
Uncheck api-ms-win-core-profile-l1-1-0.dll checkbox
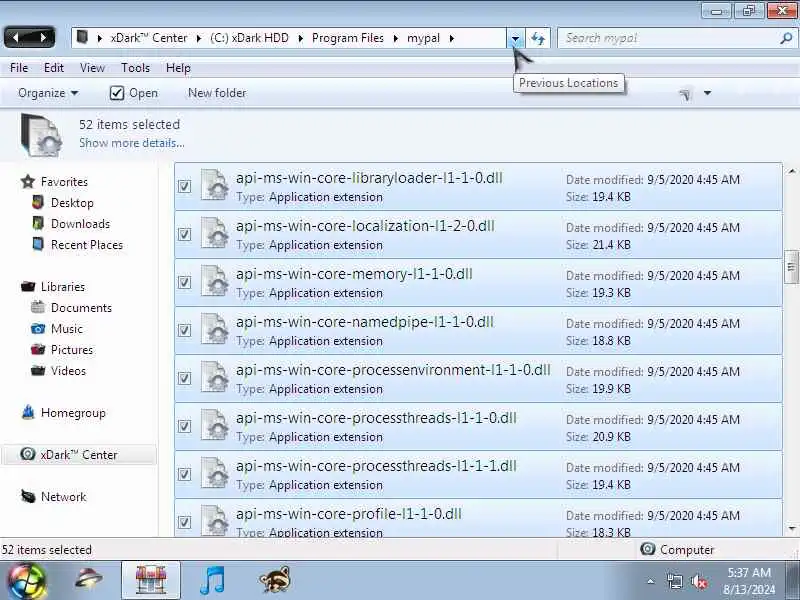[x=184, y=522]
